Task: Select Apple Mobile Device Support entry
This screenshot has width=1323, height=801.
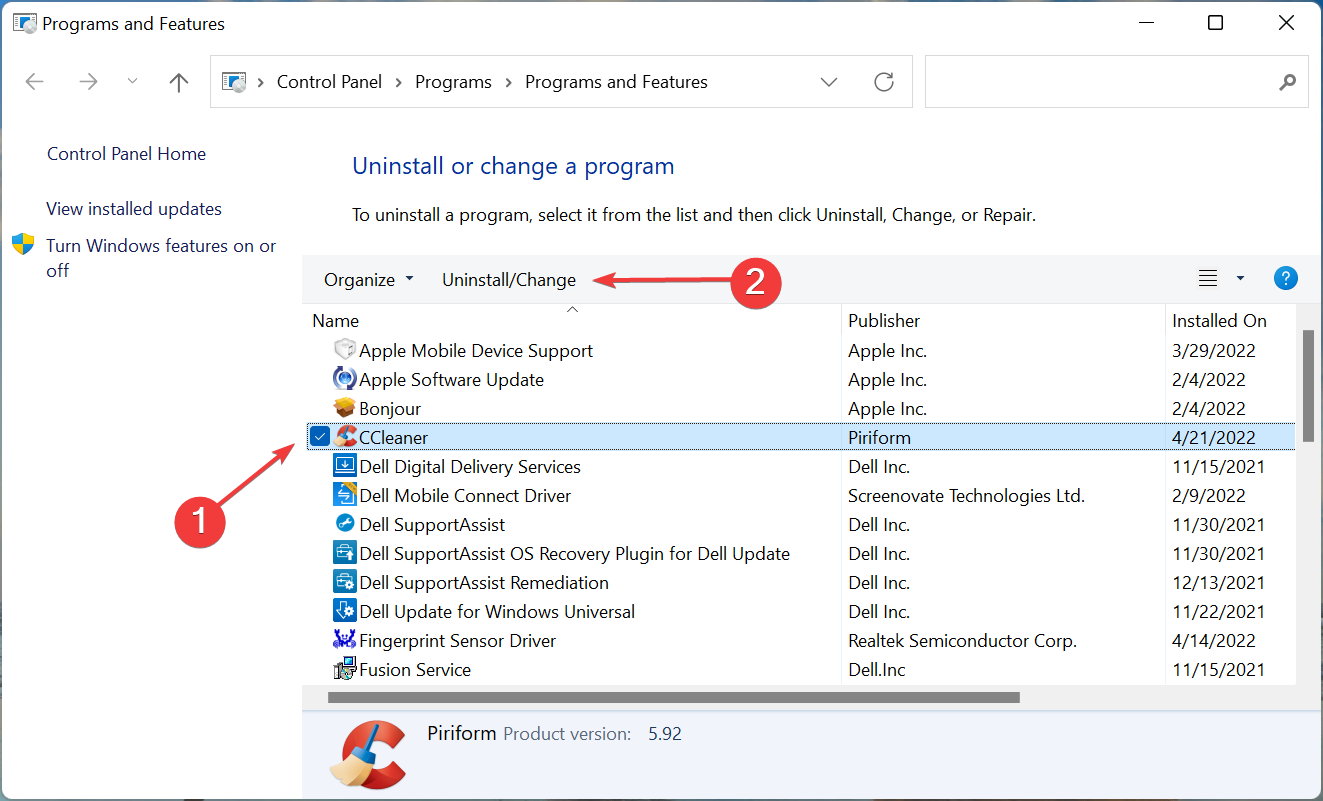Action: tap(476, 351)
